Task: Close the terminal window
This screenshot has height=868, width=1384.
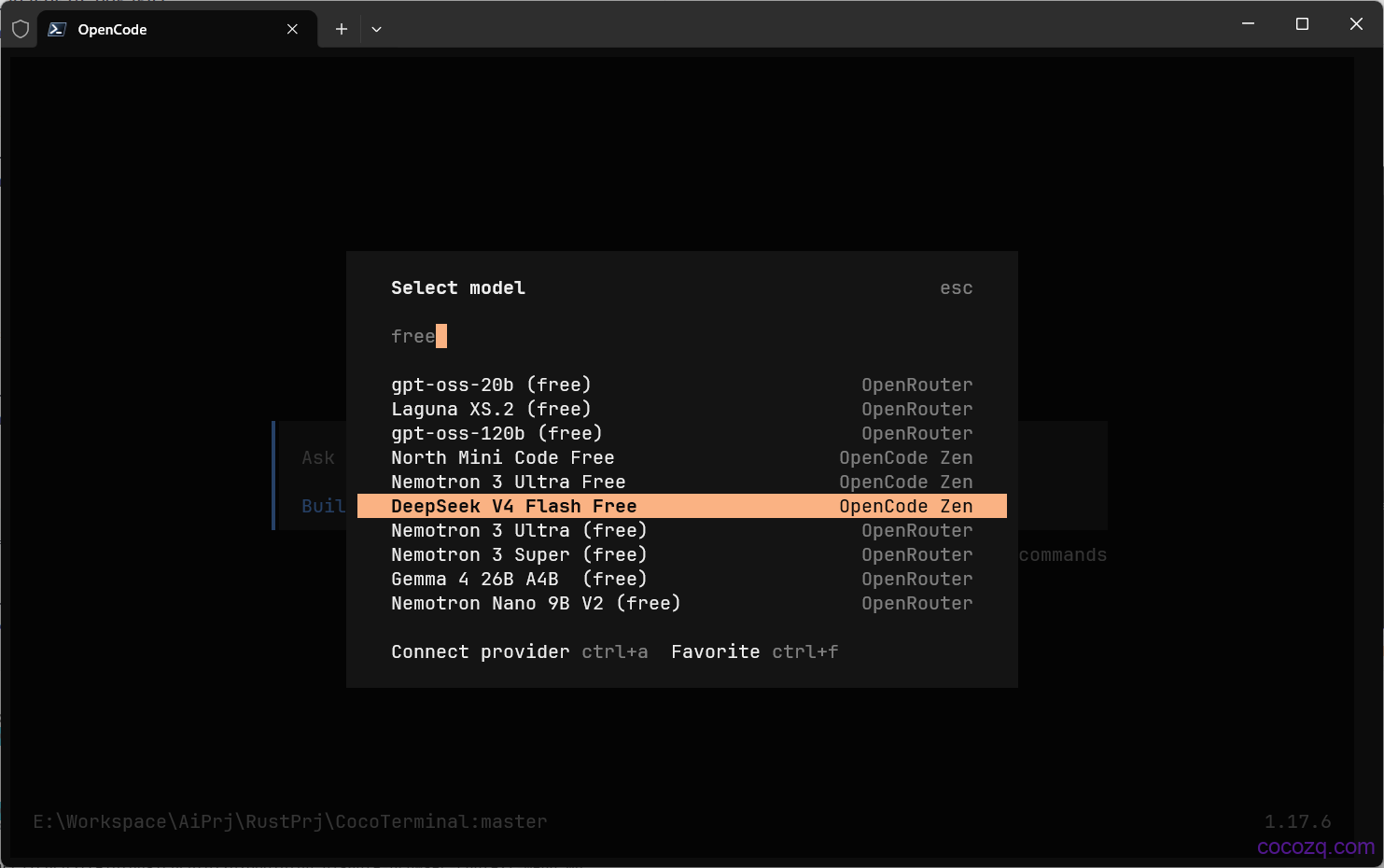Action: (x=1356, y=24)
